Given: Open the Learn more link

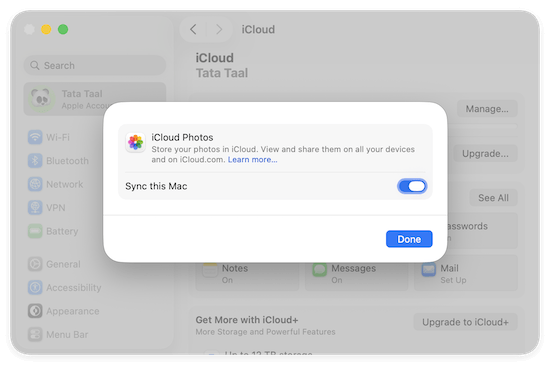Looking at the screenshot, I should [253, 160].
